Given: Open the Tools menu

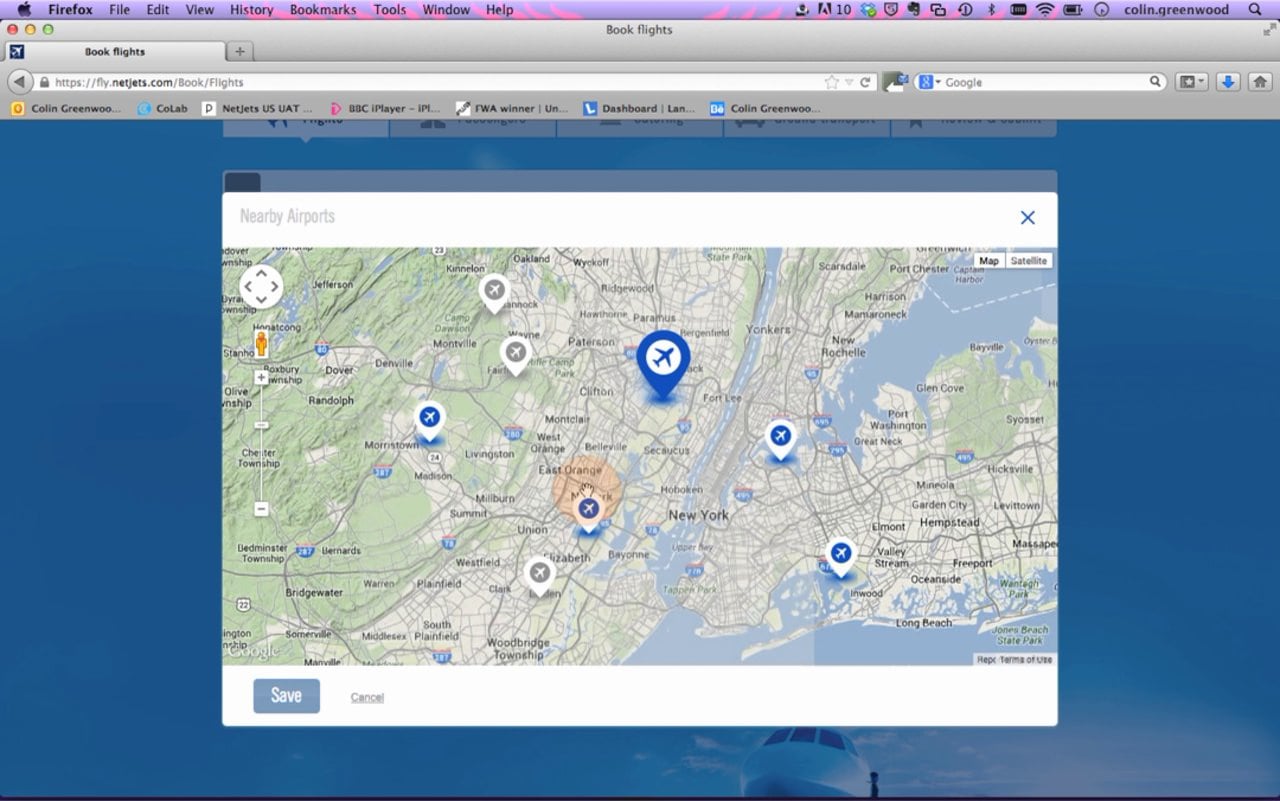Looking at the screenshot, I should coord(390,10).
